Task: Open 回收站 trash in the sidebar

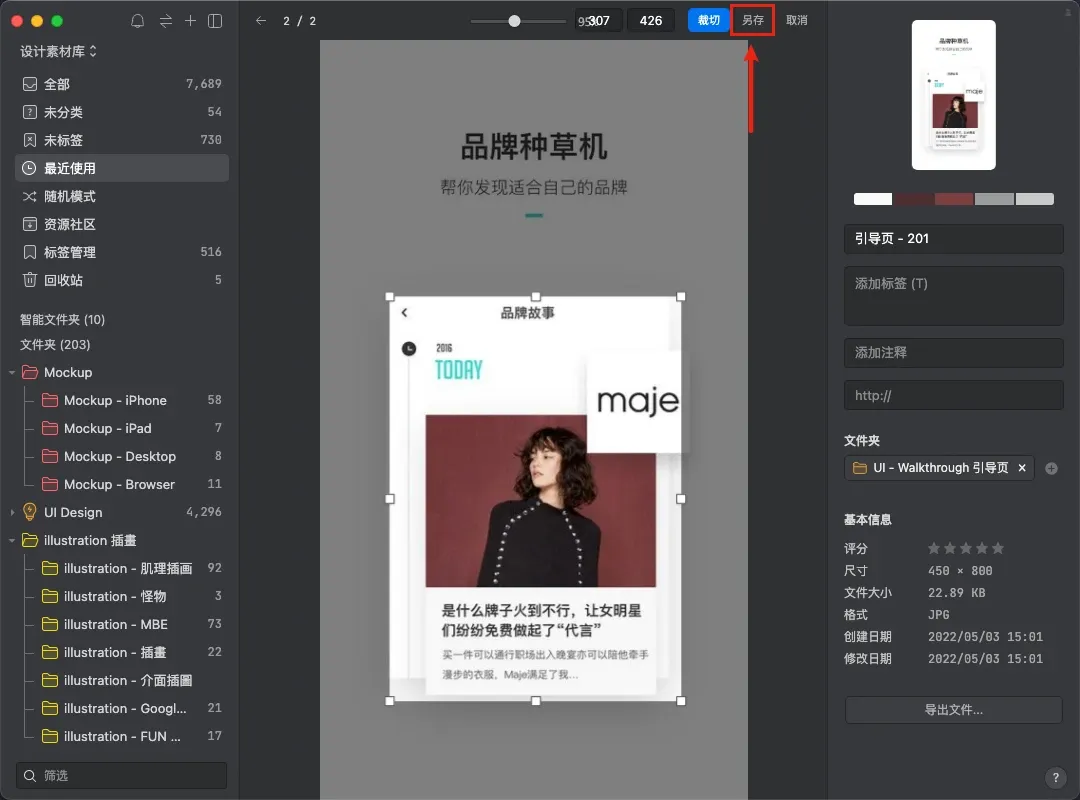Action: [122, 280]
